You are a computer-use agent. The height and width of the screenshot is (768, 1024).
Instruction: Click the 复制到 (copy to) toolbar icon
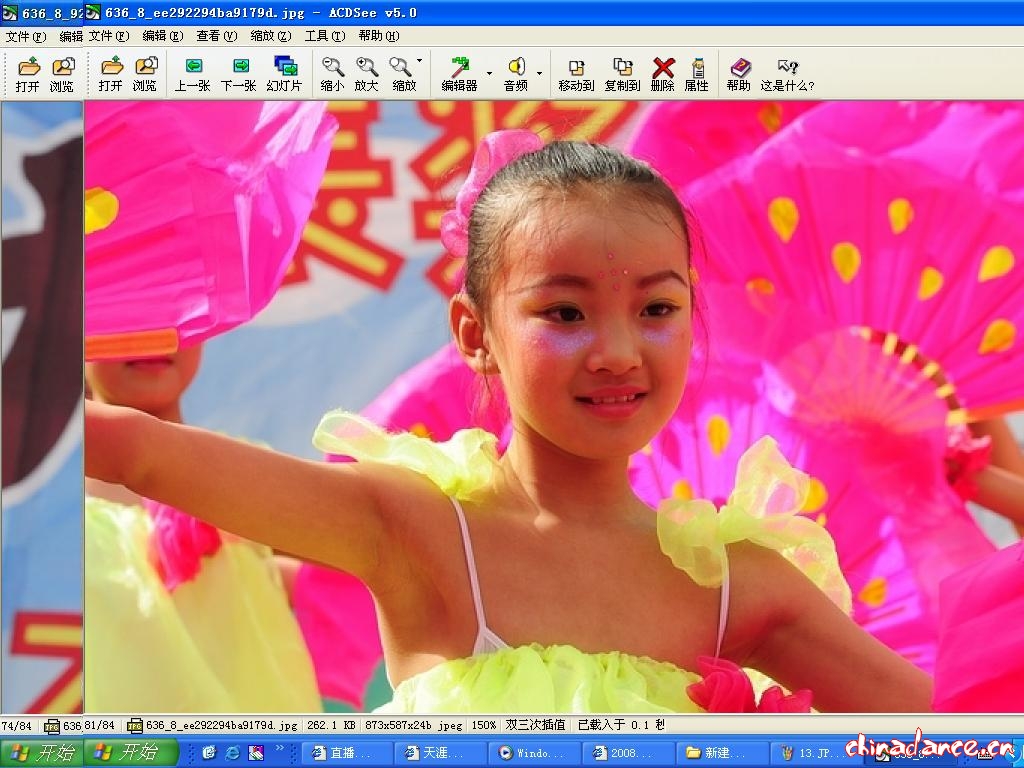click(622, 74)
